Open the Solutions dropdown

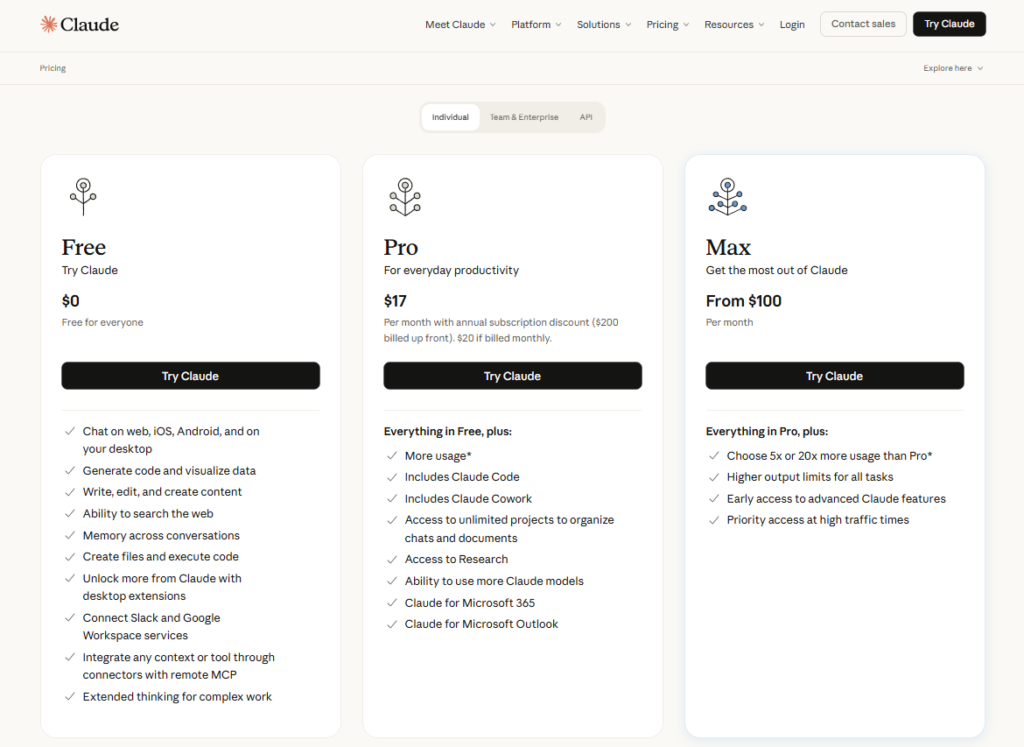click(604, 24)
